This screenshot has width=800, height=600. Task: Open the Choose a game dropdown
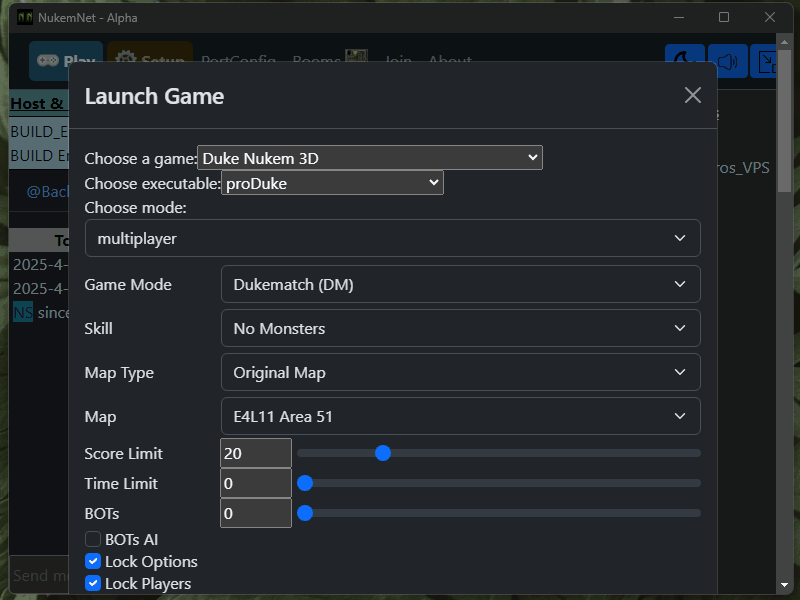pos(369,158)
